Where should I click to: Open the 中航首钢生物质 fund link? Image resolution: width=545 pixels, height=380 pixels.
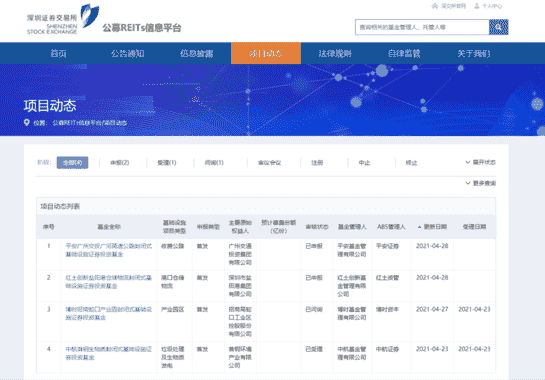tap(109, 353)
